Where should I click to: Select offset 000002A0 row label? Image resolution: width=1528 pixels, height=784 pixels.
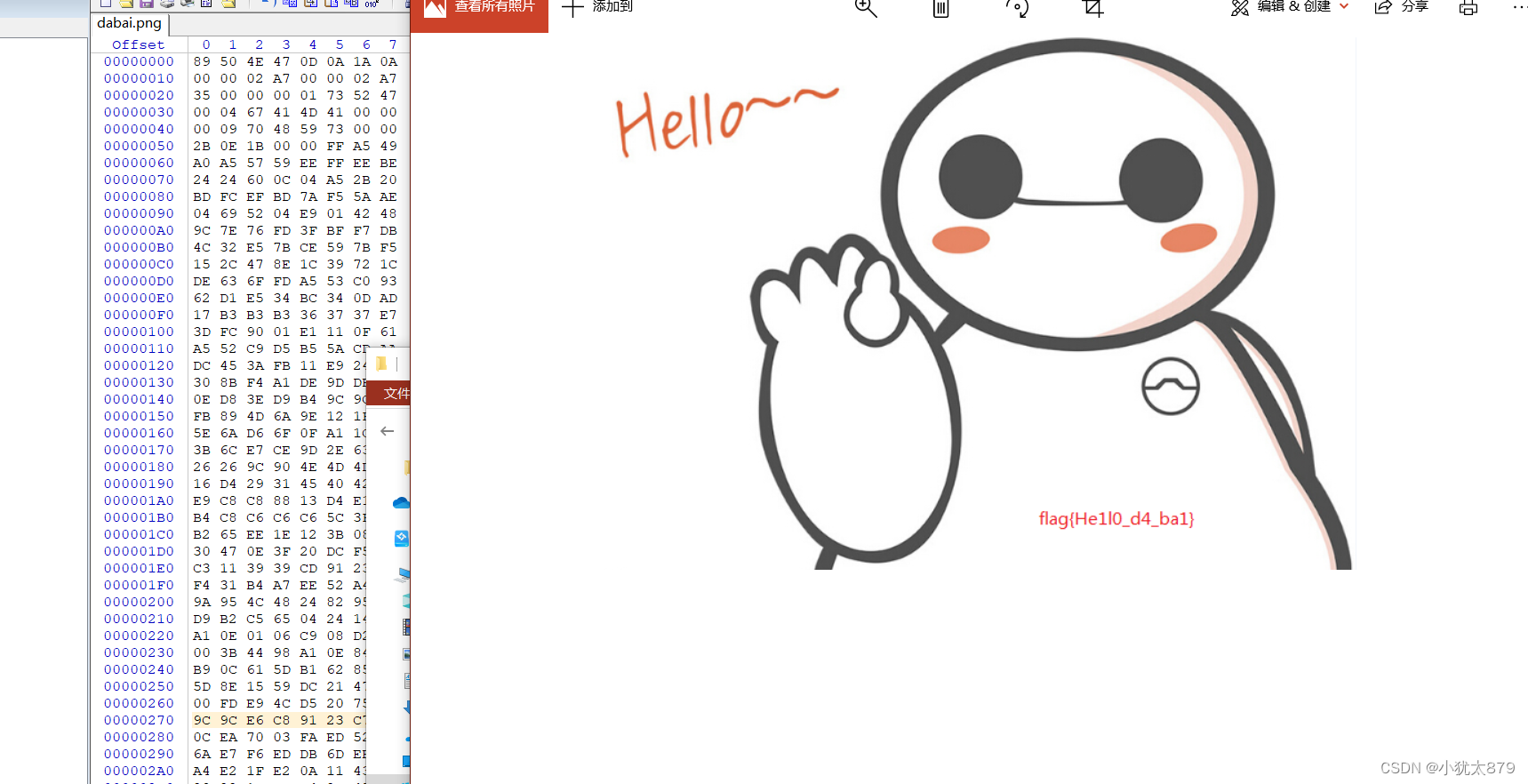[x=140, y=771]
